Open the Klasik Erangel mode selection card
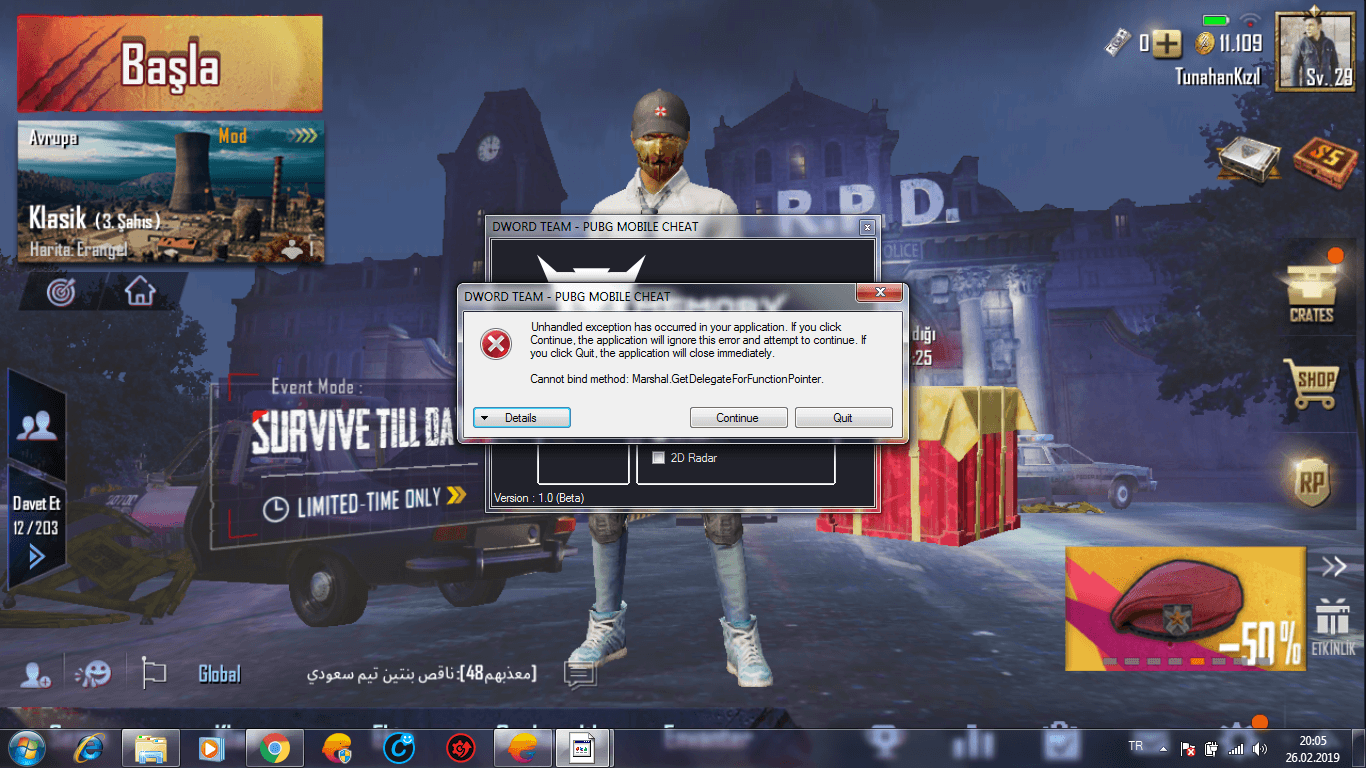 point(170,192)
